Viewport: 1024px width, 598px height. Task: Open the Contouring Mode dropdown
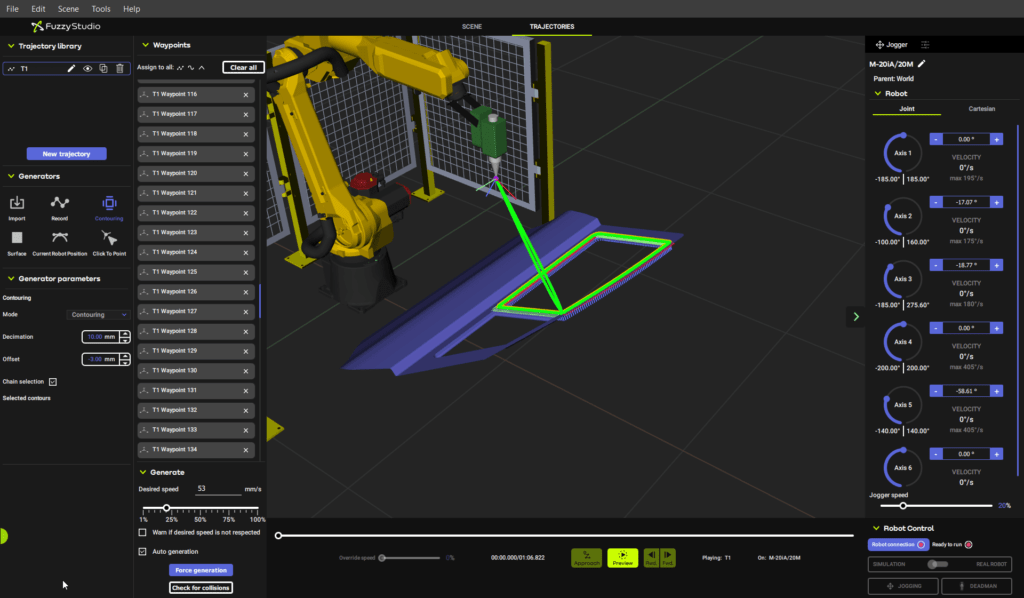97,314
